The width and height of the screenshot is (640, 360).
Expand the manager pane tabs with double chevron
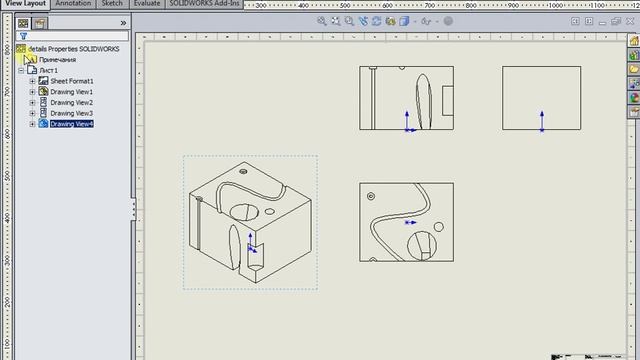click(123, 23)
